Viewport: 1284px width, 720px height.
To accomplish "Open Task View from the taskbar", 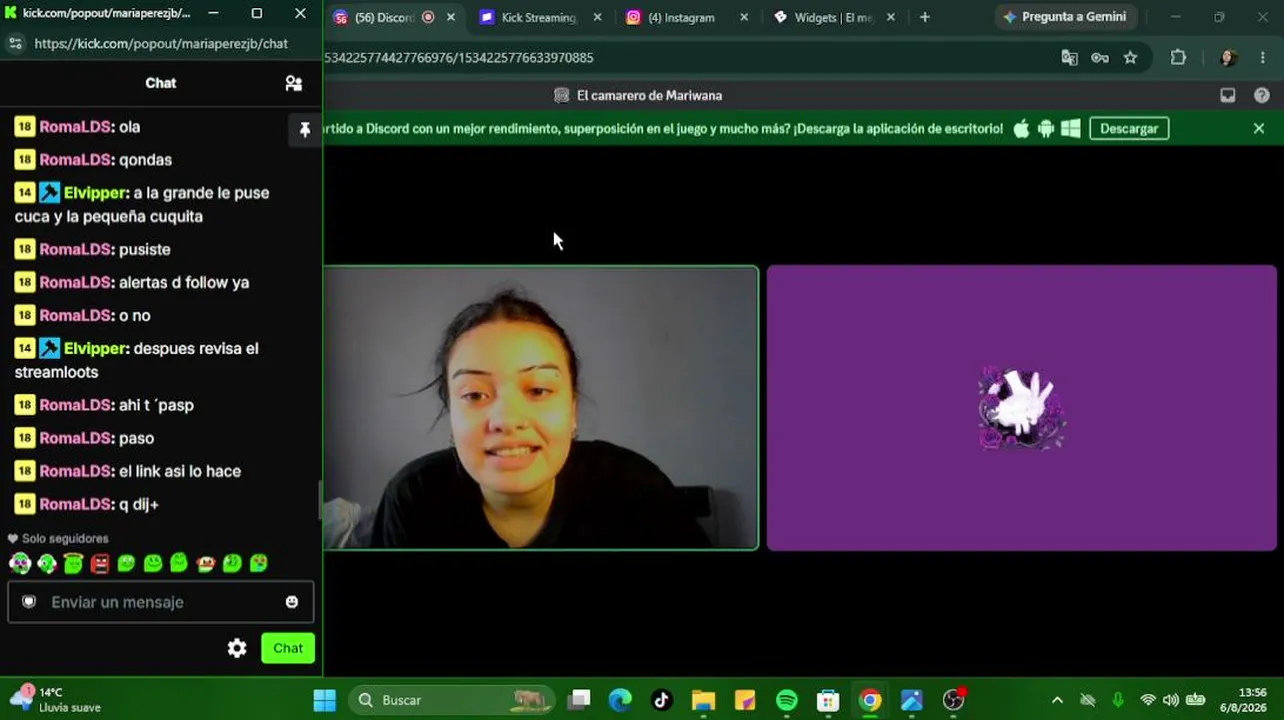I will (579, 700).
